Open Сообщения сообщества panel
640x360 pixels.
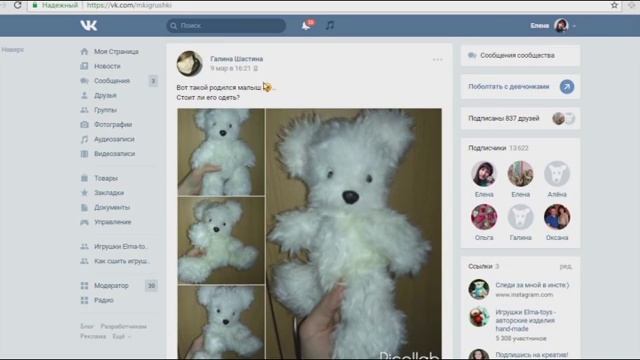pos(520,55)
